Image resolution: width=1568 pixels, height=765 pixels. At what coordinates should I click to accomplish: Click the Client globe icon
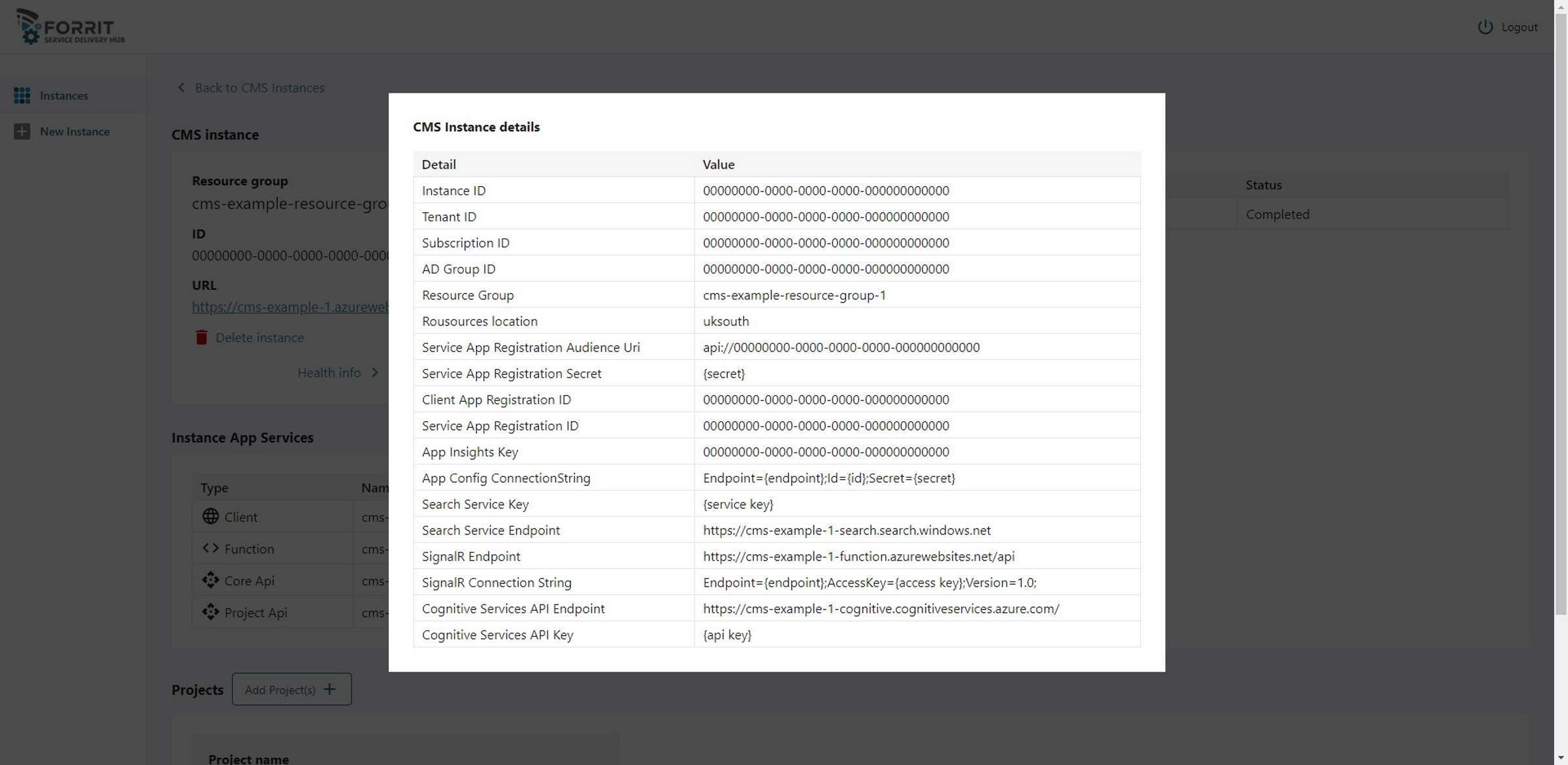point(210,516)
